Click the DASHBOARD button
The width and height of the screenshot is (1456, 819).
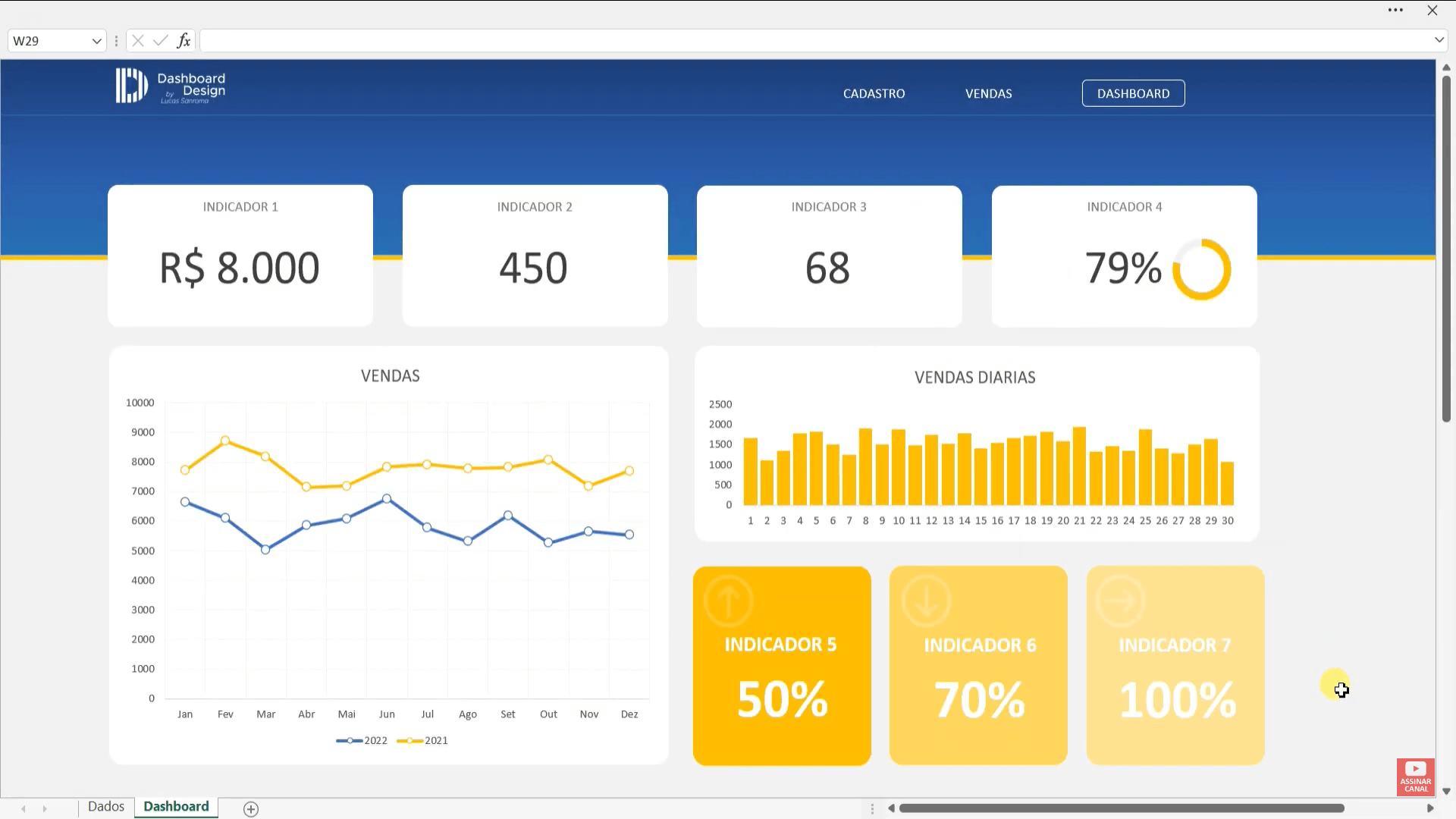(x=1133, y=93)
